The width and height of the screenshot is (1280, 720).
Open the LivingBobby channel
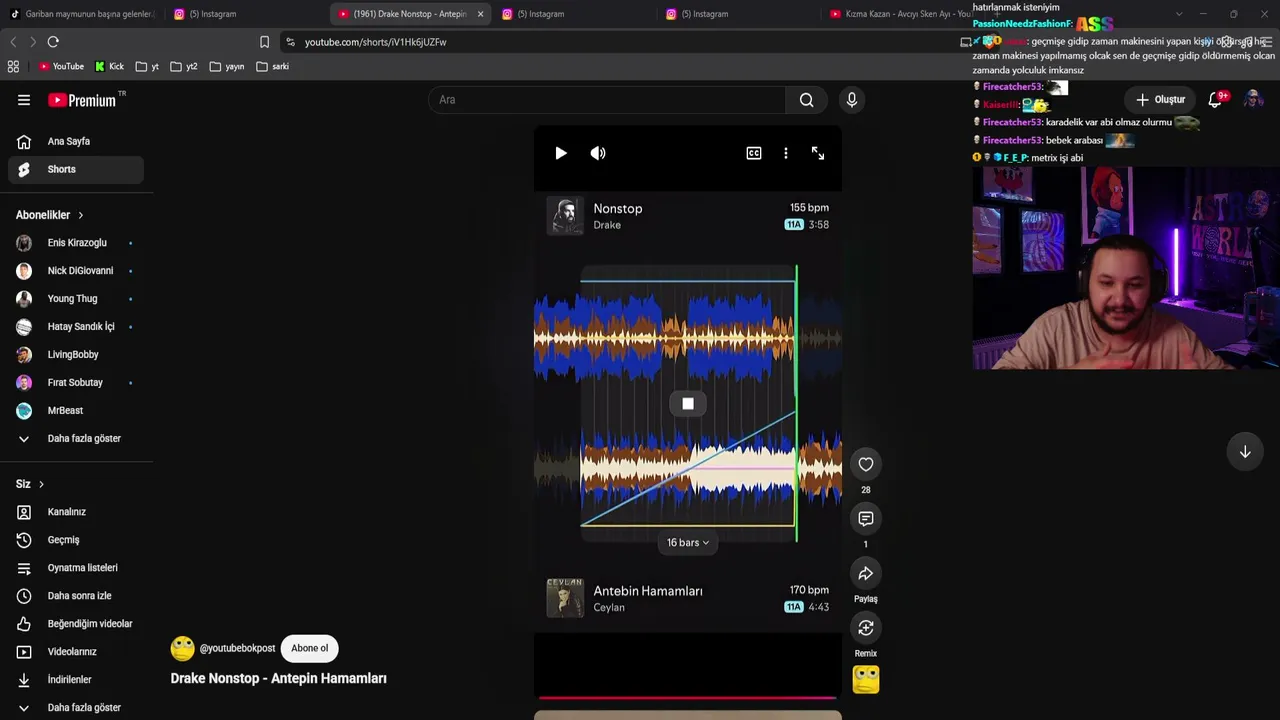tap(76, 355)
